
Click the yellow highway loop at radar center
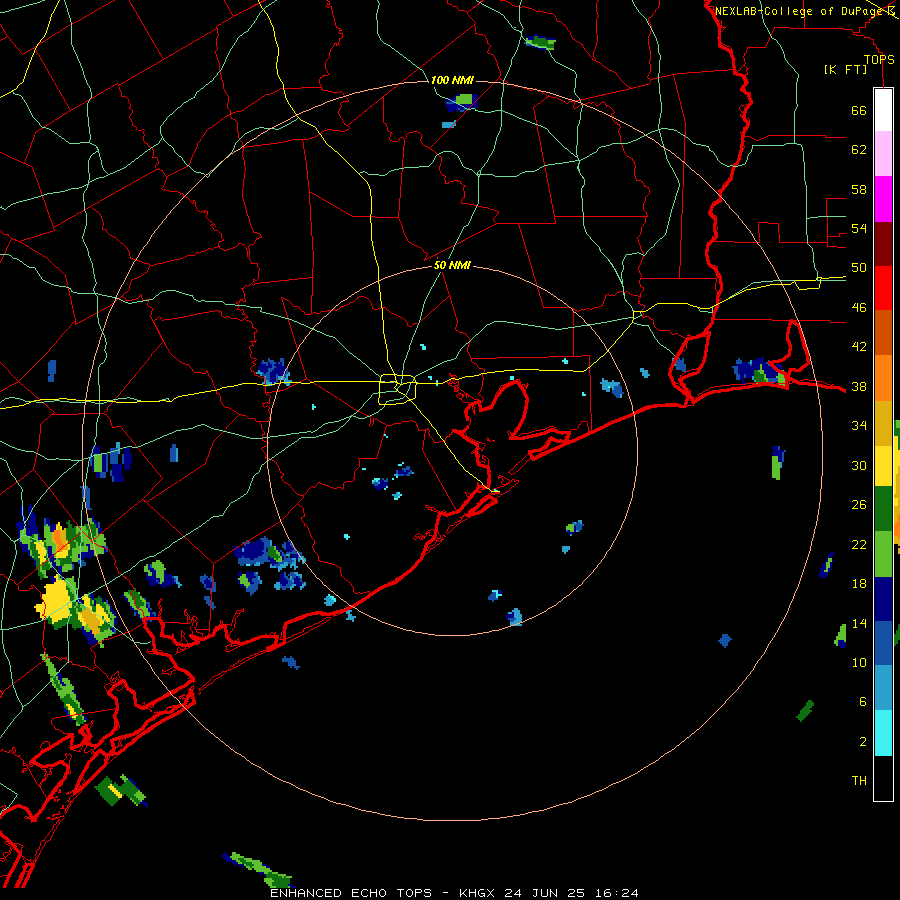pyautogui.click(x=397, y=389)
